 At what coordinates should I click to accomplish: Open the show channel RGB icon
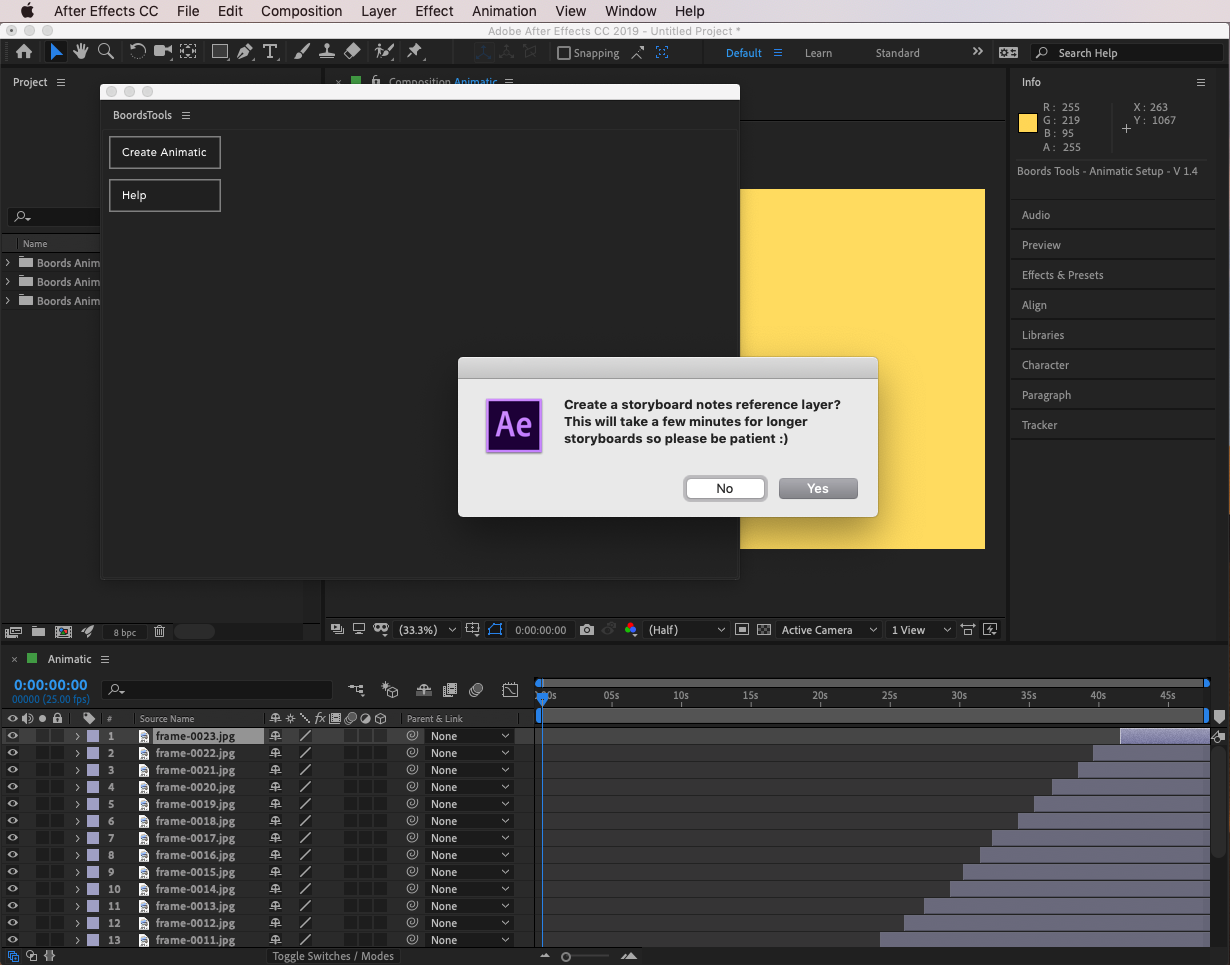pos(630,630)
